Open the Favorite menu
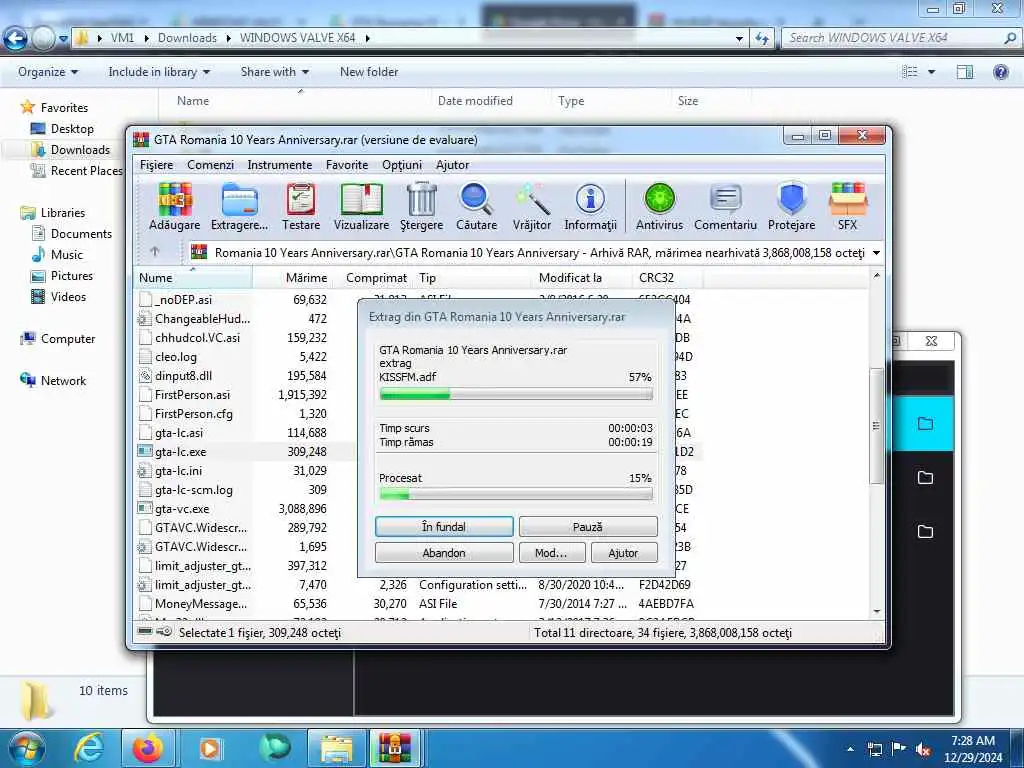The width and height of the screenshot is (1024, 768). [347, 165]
